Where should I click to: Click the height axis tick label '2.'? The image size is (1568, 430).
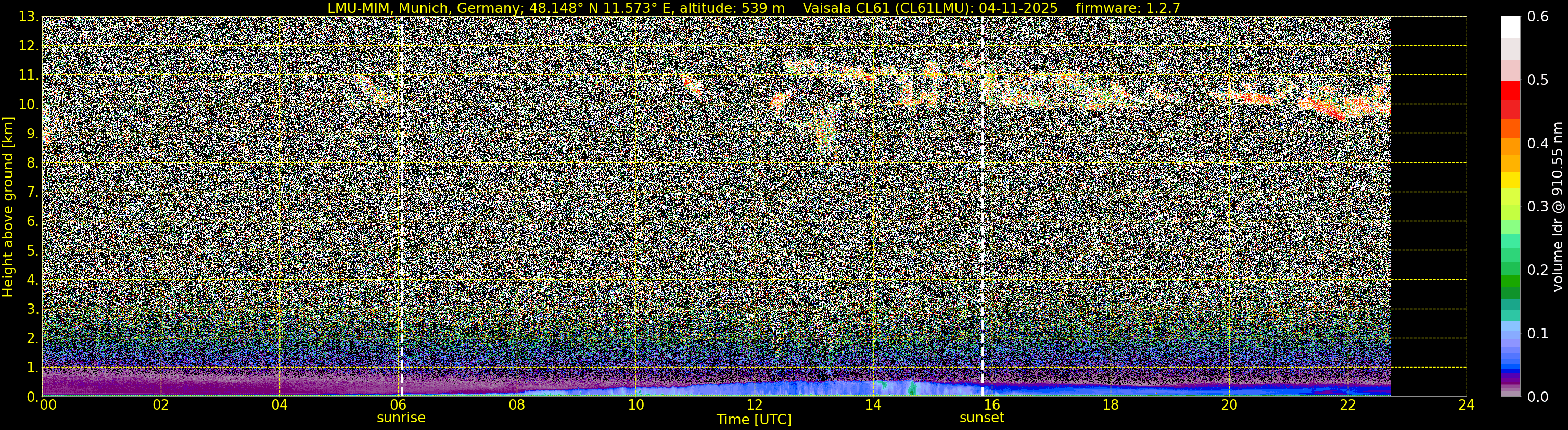tap(32, 339)
